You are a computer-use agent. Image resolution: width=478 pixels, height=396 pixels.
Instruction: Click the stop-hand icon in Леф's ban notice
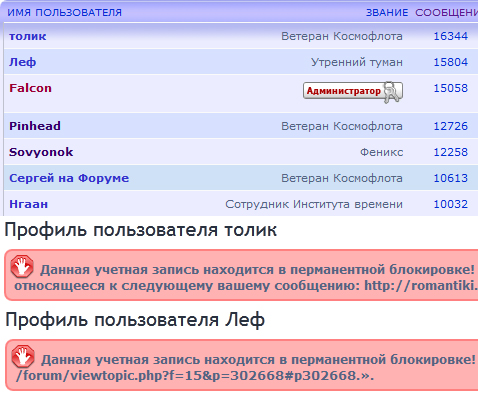click(x=22, y=357)
